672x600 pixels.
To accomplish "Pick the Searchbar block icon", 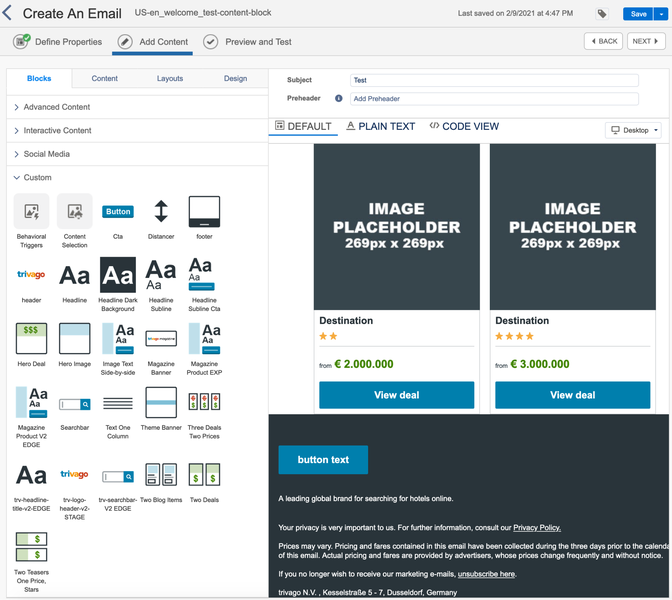I will tap(74, 403).
